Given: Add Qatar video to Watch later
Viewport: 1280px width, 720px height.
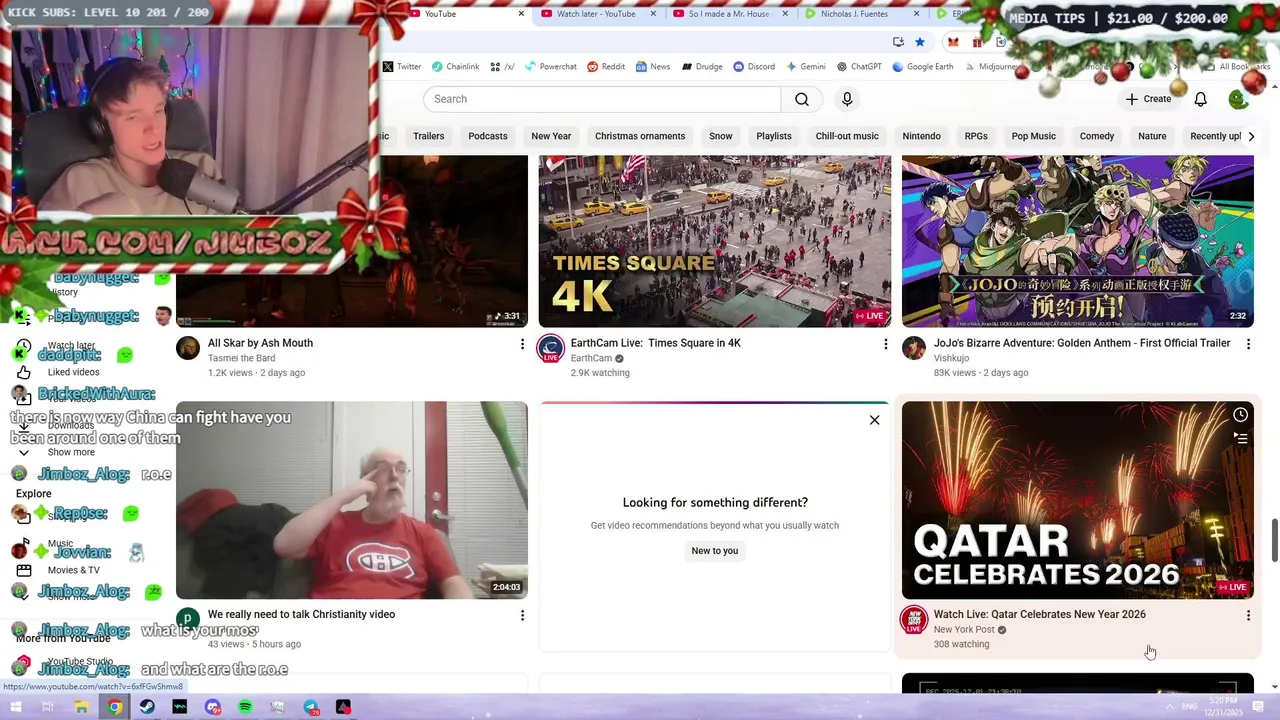Looking at the screenshot, I should 1240,415.
